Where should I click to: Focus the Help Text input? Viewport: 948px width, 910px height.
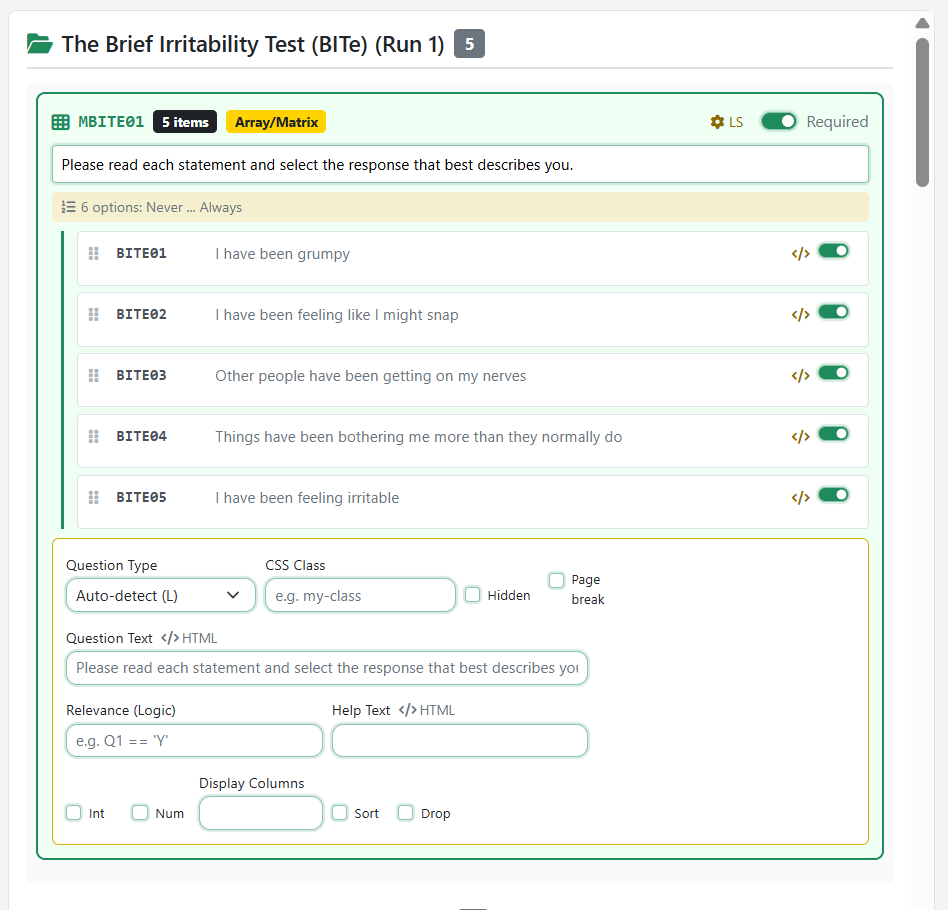click(x=460, y=741)
